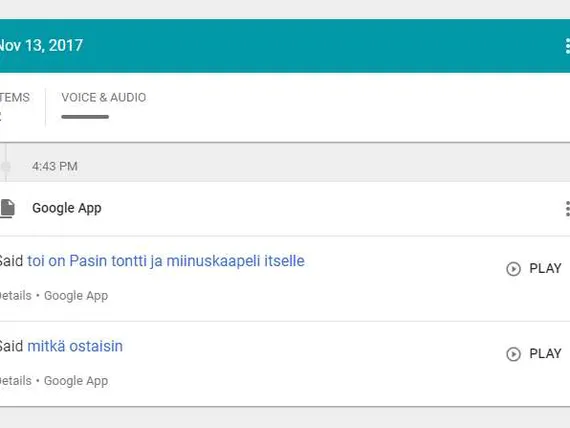Open the Nov 13, 2017 header overflow menu

567,46
